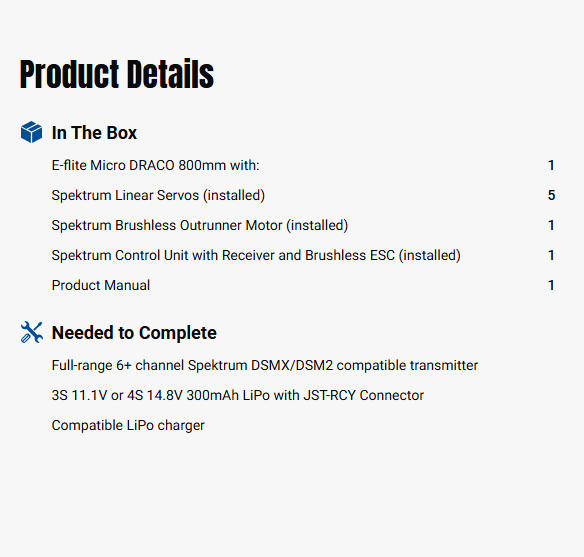Click quantity 1 next to E-flite Micro DRACO
Viewport: 584px width, 557px height.
[551, 165]
